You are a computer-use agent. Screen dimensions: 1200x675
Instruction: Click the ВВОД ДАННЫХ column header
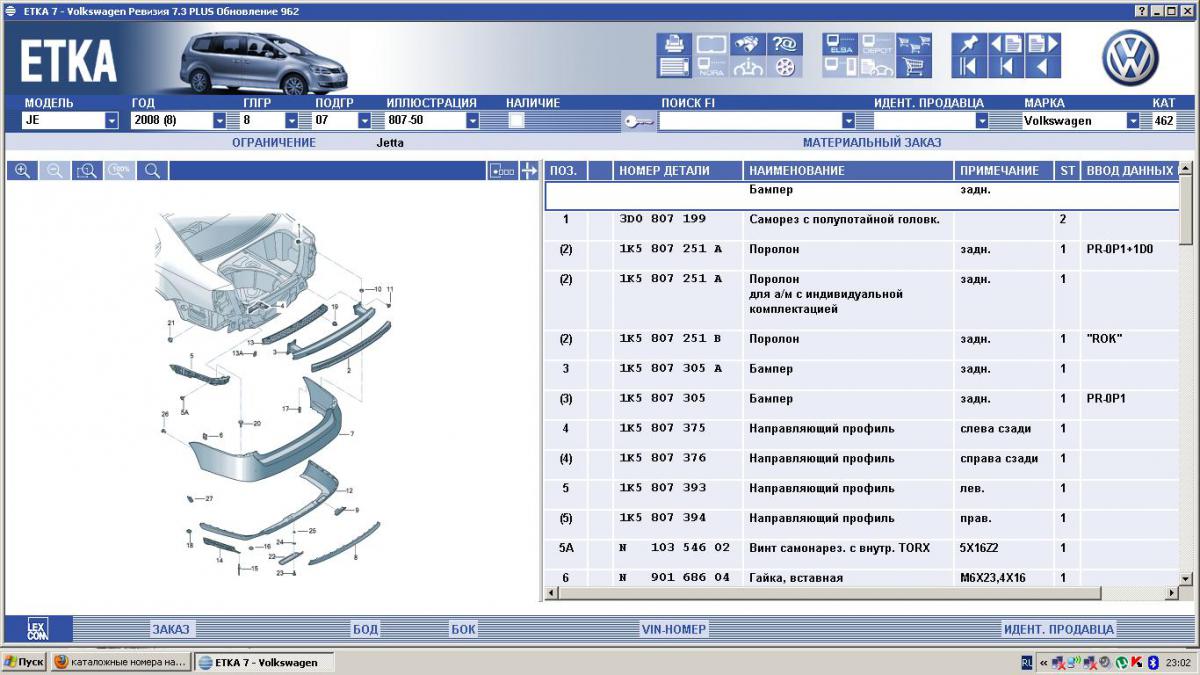coord(1129,171)
